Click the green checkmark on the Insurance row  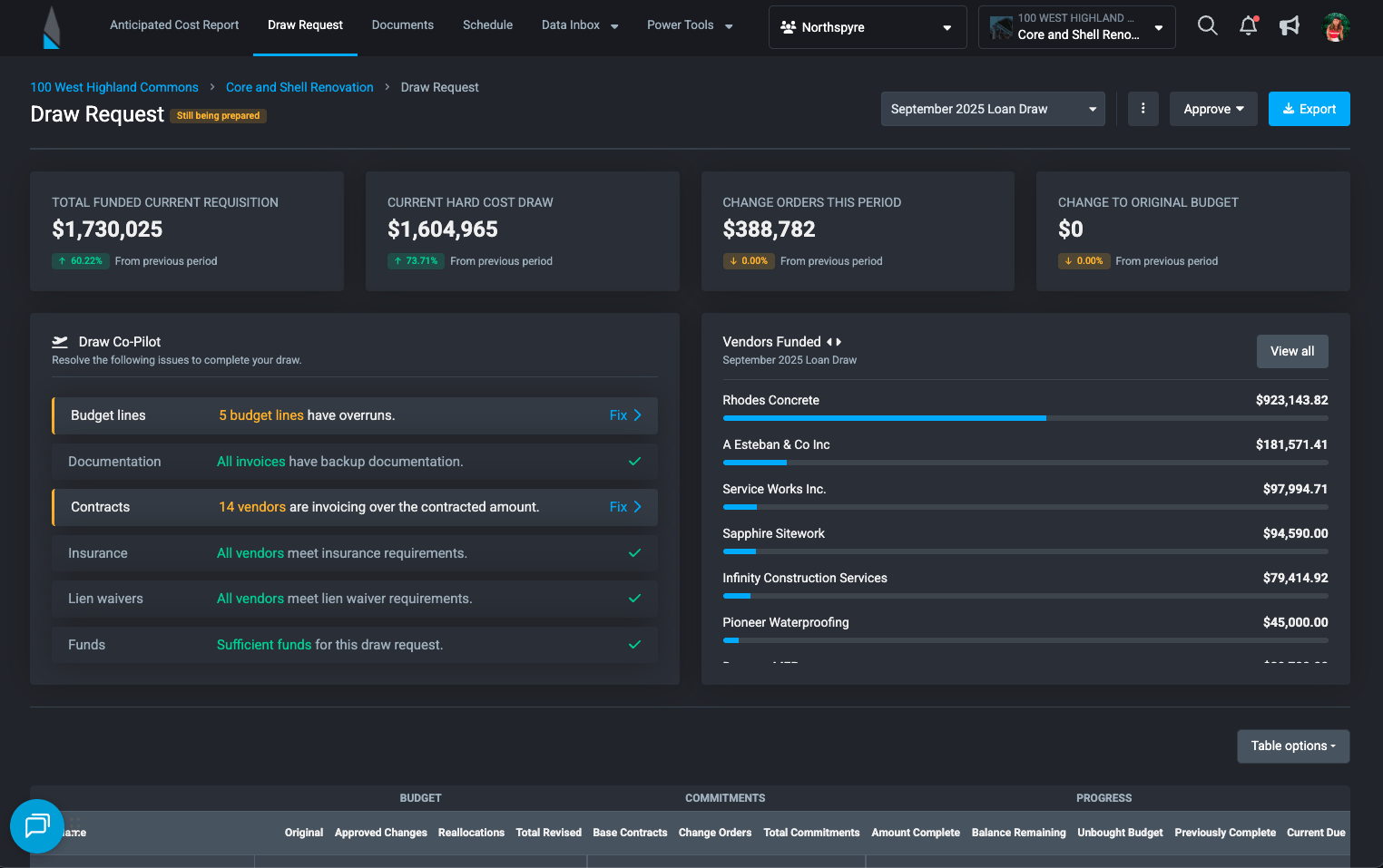tap(634, 552)
